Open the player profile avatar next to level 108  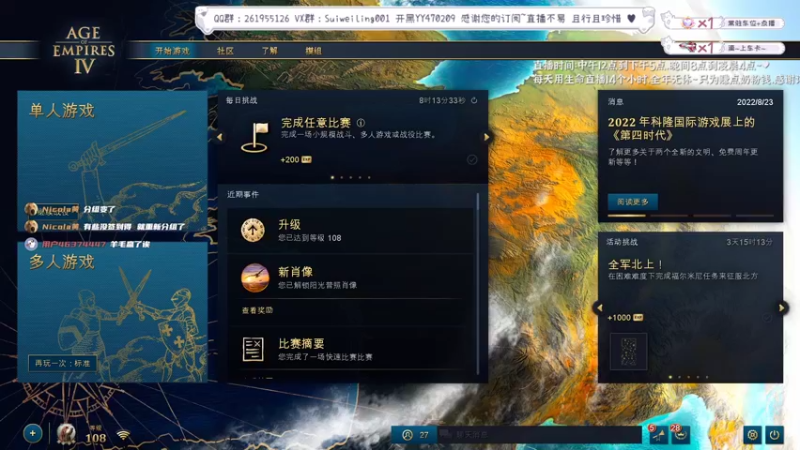(66, 434)
